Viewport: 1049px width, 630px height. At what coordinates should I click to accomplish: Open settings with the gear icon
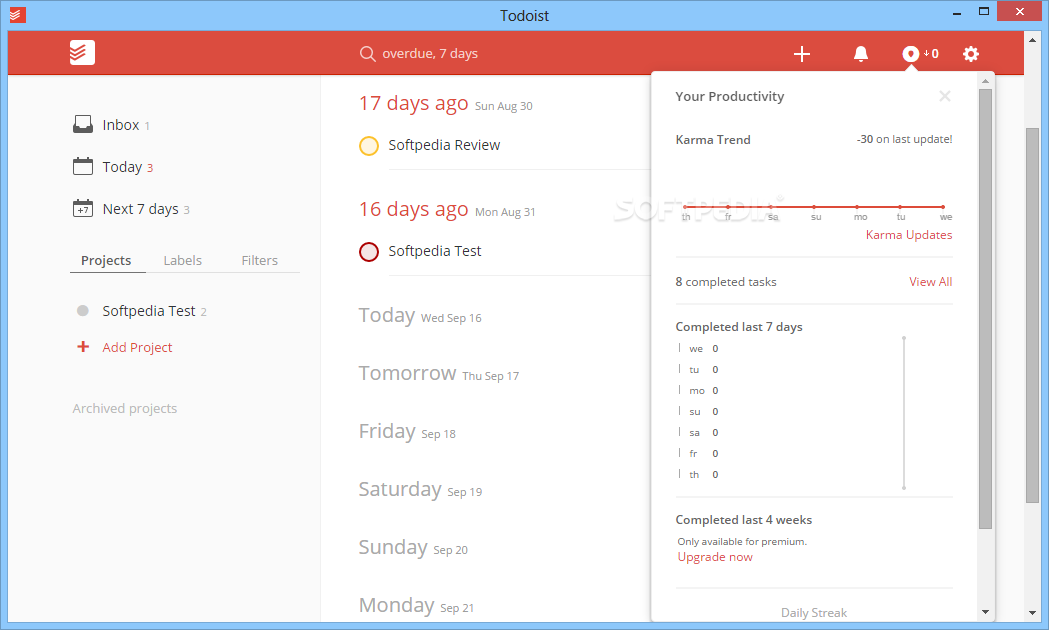click(971, 54)
